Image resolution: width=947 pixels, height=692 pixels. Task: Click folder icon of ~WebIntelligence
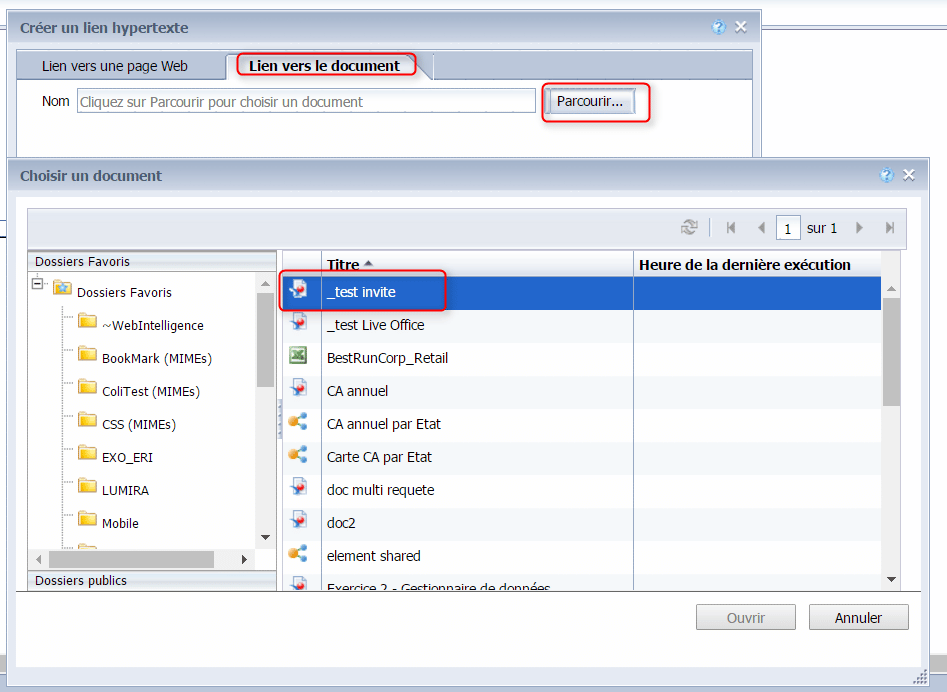point(88,321)
